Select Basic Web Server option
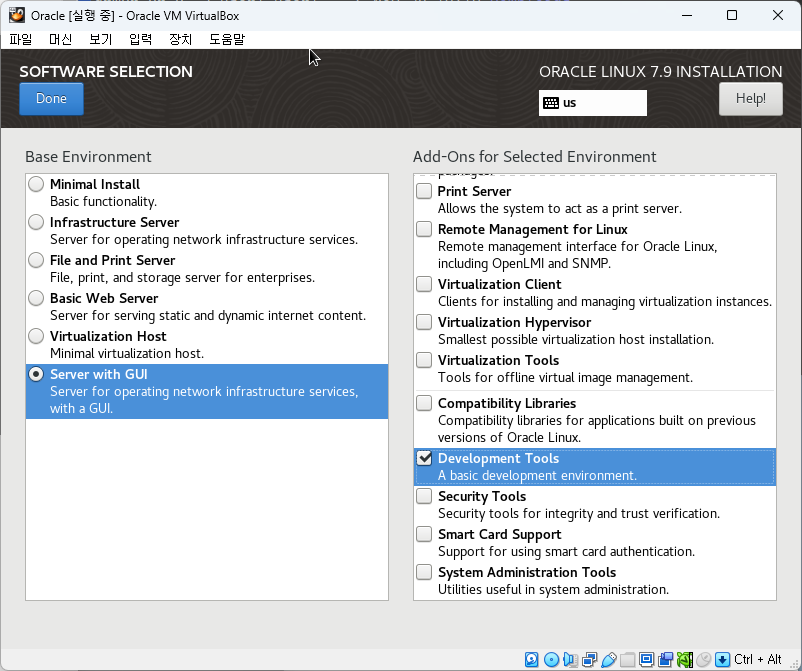Screen dimensions: 802x671 coord(36,298)
